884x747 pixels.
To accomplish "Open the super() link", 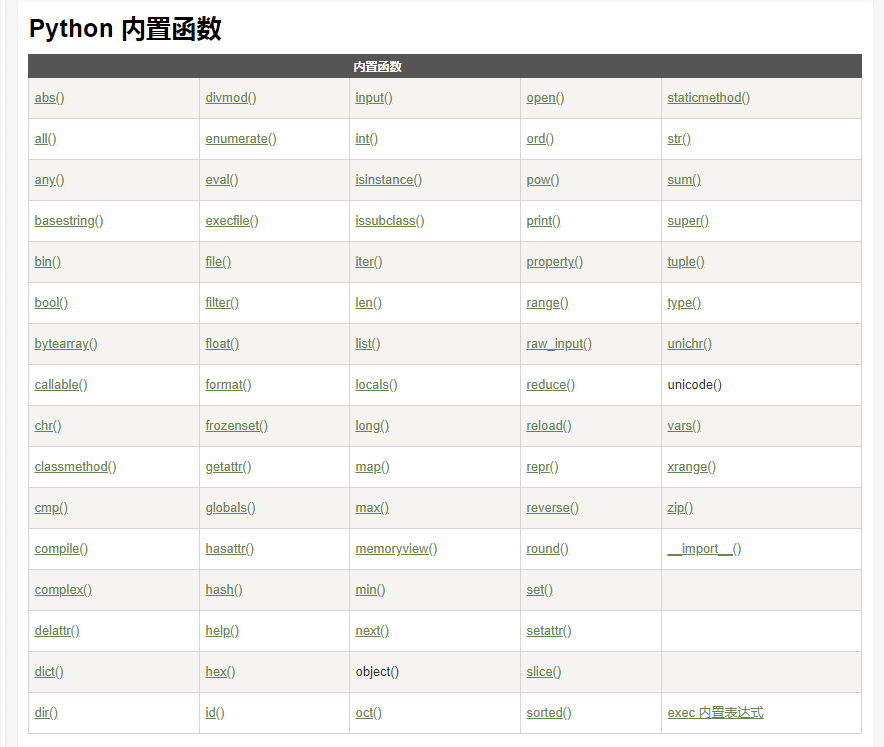I will tap(688, 220).
